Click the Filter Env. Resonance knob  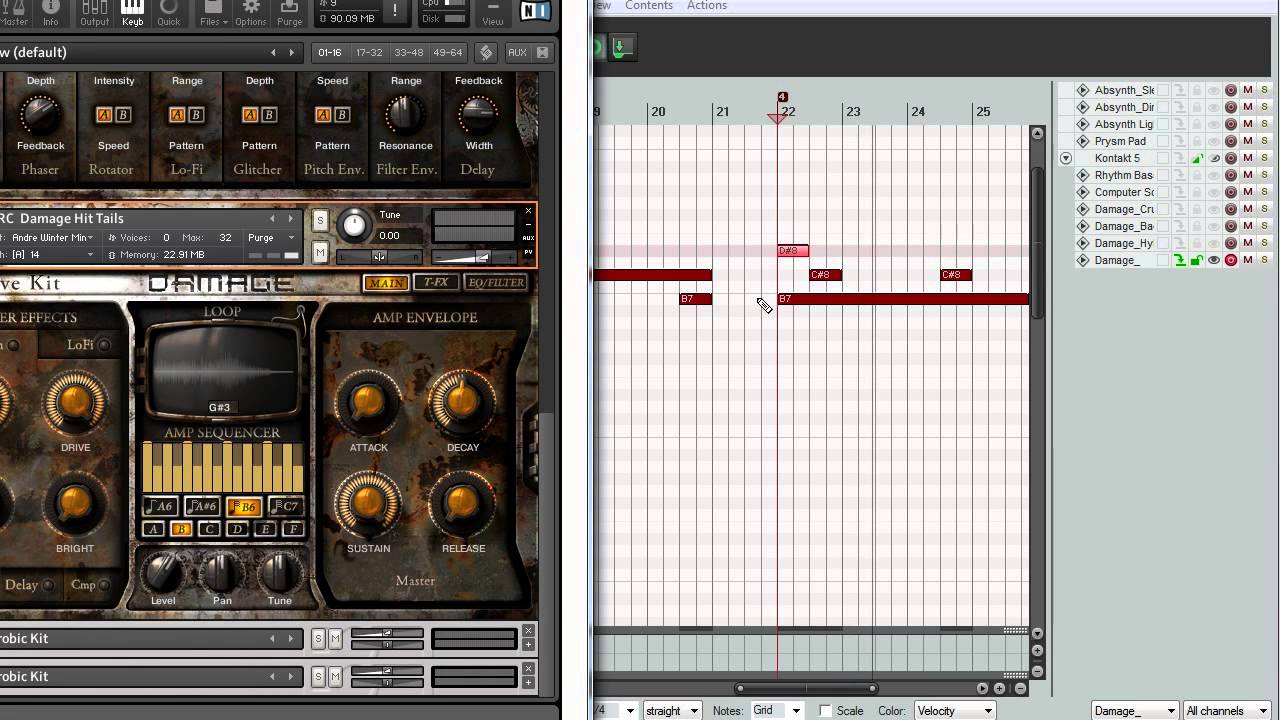405,114
